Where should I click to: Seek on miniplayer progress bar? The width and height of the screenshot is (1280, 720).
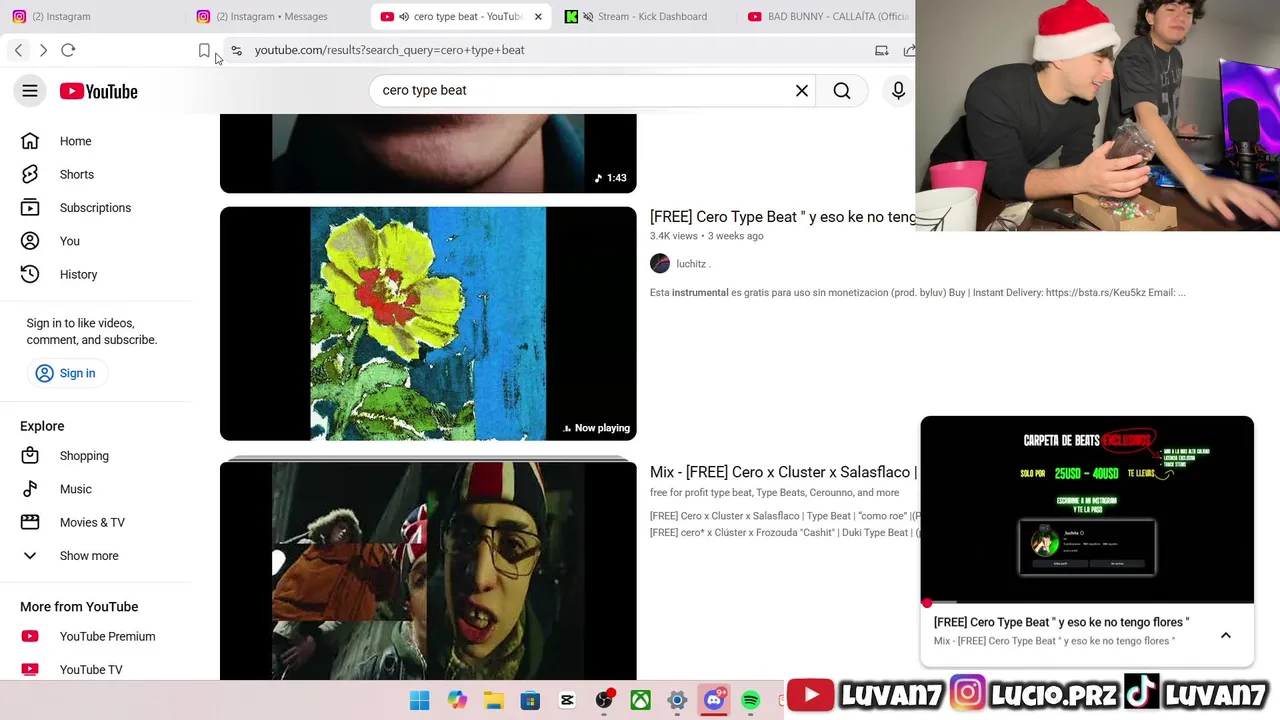tap(1087, 603)
